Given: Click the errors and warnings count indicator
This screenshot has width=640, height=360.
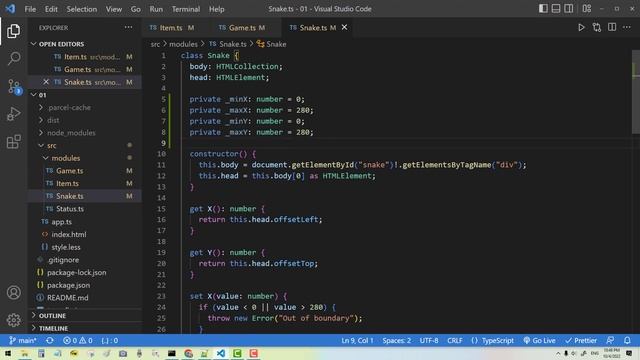Looking at the screenshot, I should point(78,340).
